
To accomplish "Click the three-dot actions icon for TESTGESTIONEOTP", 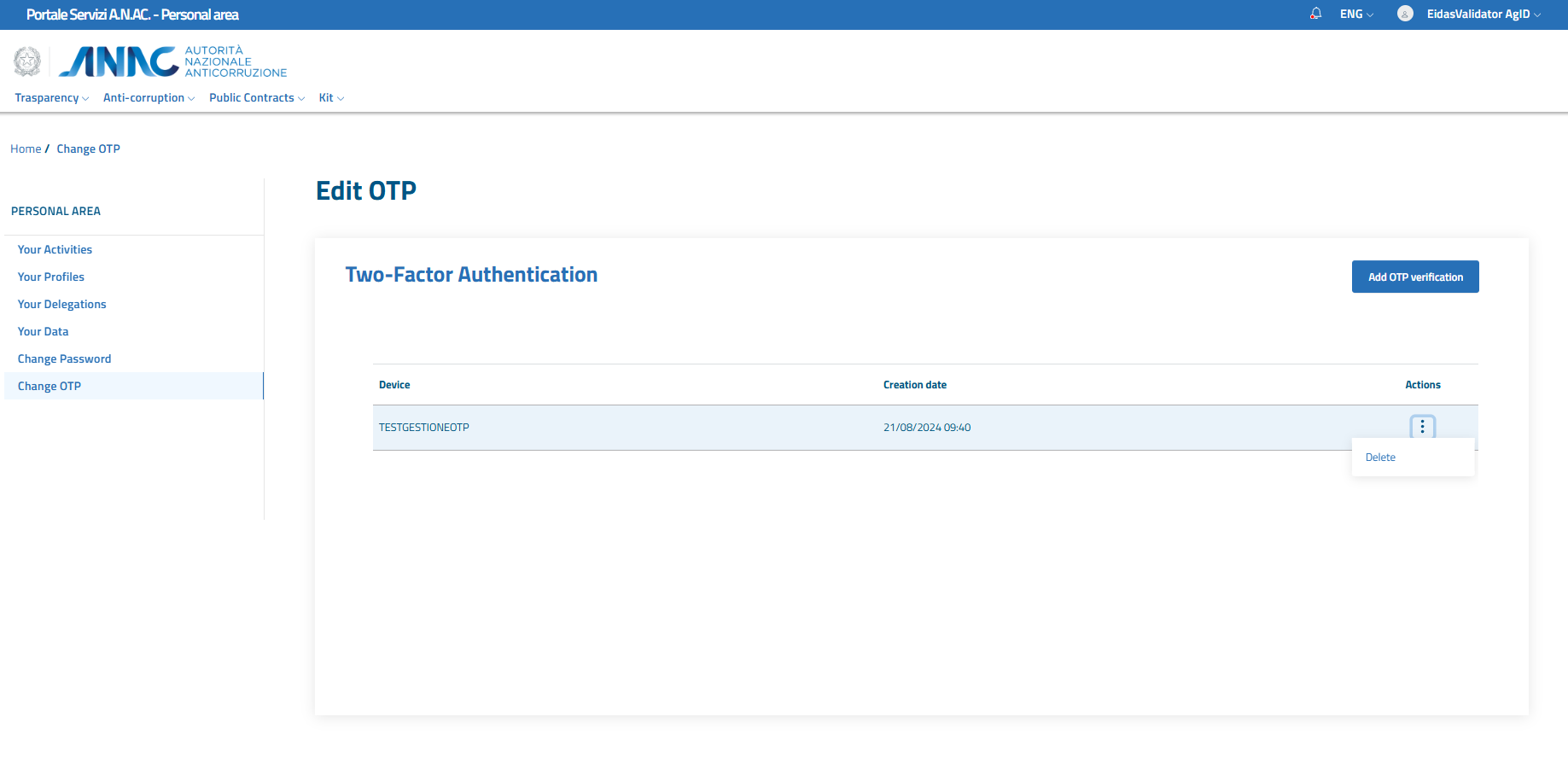I will click(x=1422, y=427).
